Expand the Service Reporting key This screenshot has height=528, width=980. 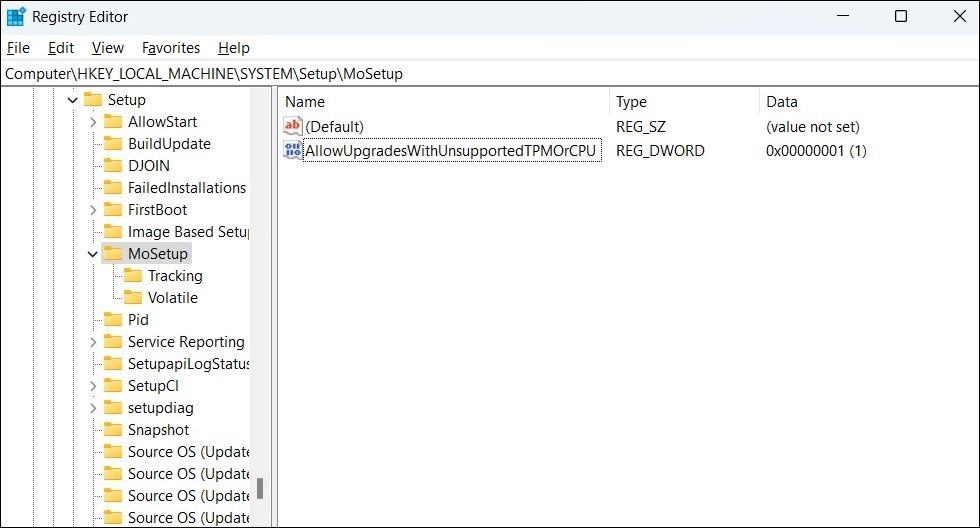pos(92,342)
